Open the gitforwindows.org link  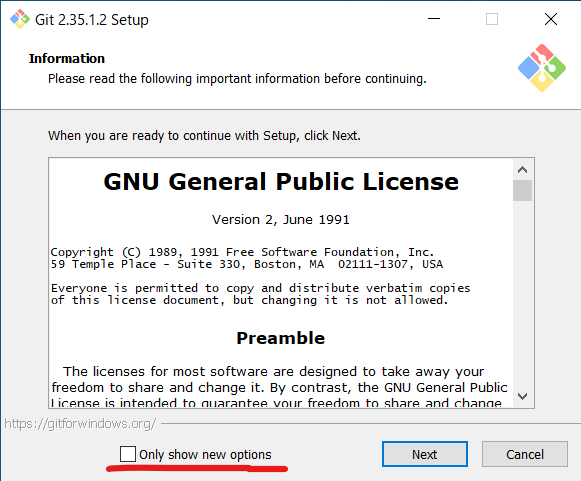(80, 424)
